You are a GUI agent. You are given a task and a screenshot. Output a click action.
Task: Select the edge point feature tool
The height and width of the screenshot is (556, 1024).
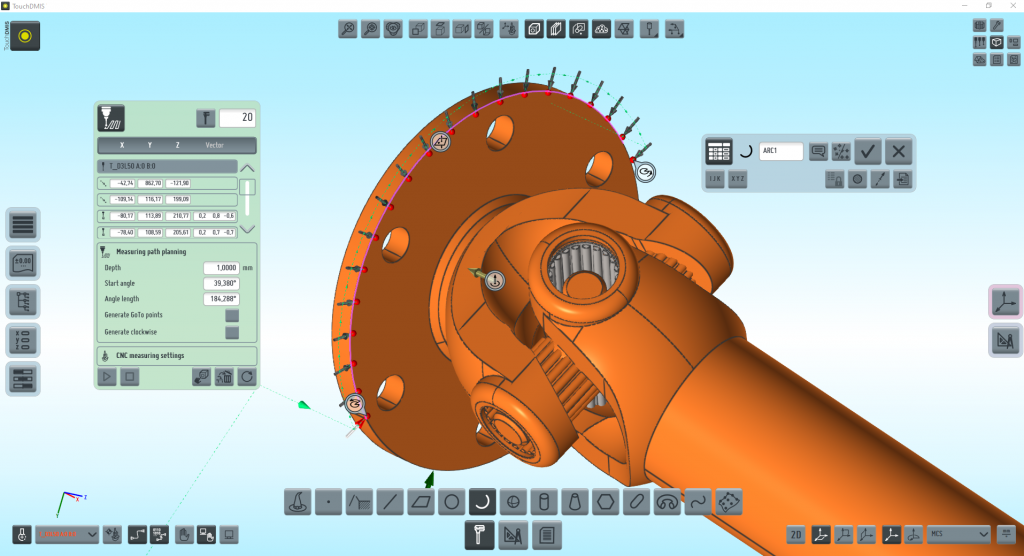pyautogui.click(x=359, y=502)
